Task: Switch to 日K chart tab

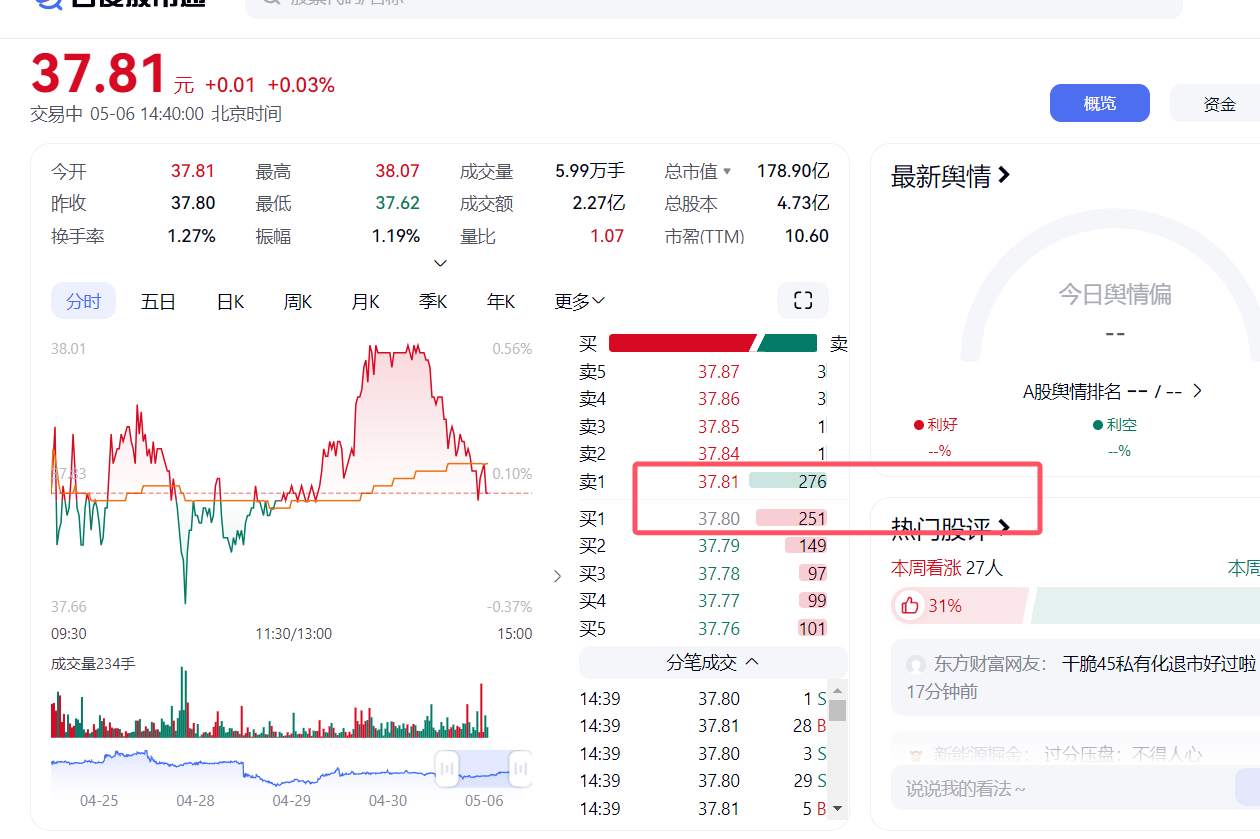Action: (231, 301)
